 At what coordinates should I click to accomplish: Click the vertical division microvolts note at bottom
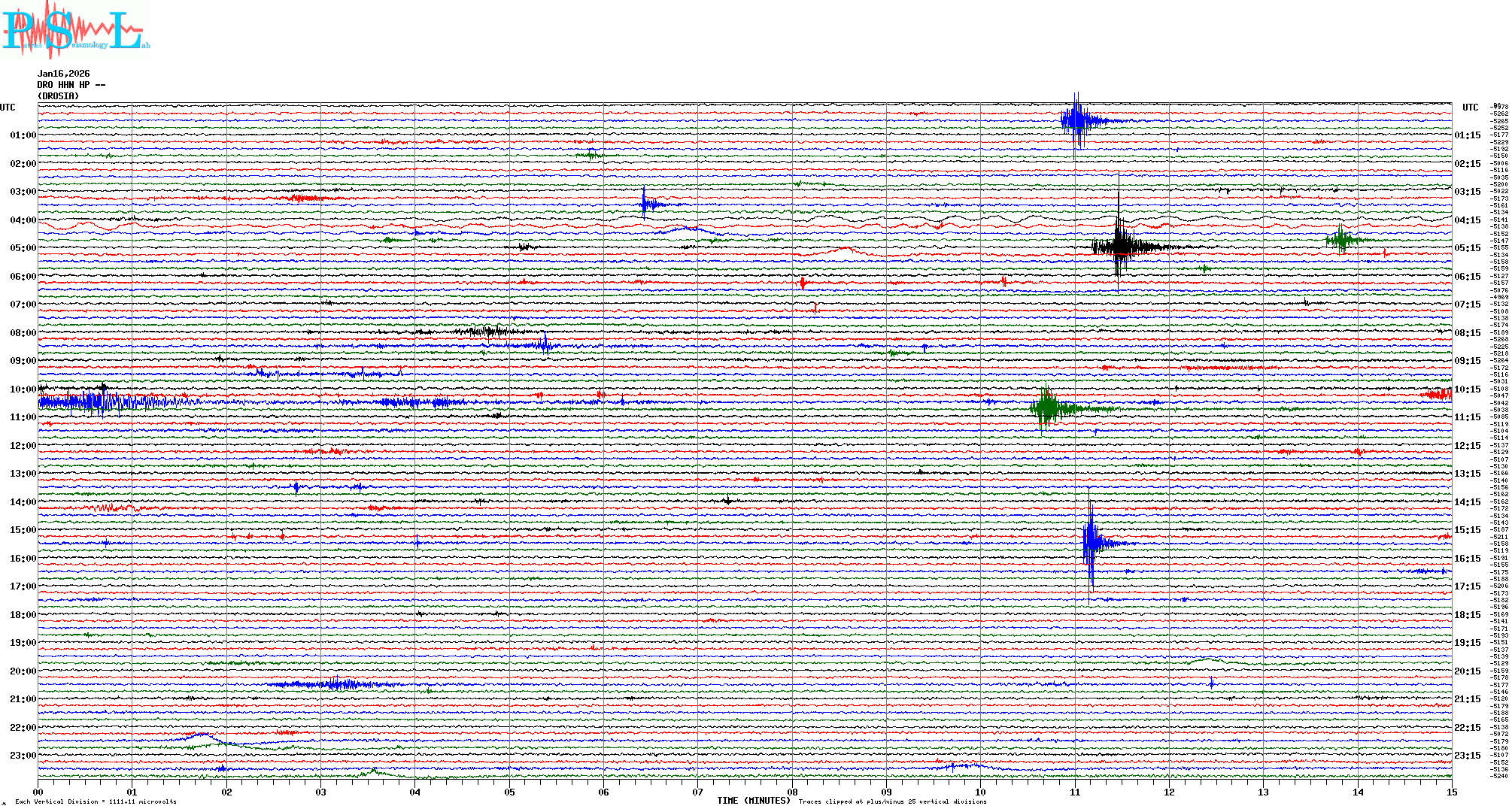tap(96, 801)
